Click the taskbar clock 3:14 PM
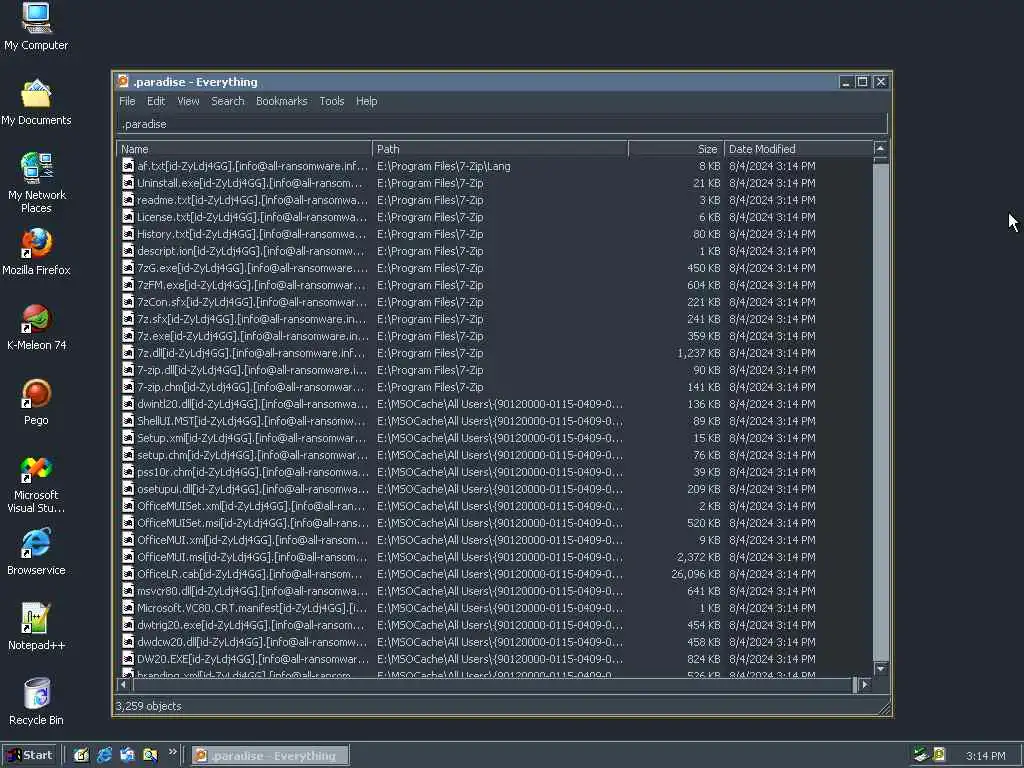This screenshot has width=1024, height=768. pos(985,756)
